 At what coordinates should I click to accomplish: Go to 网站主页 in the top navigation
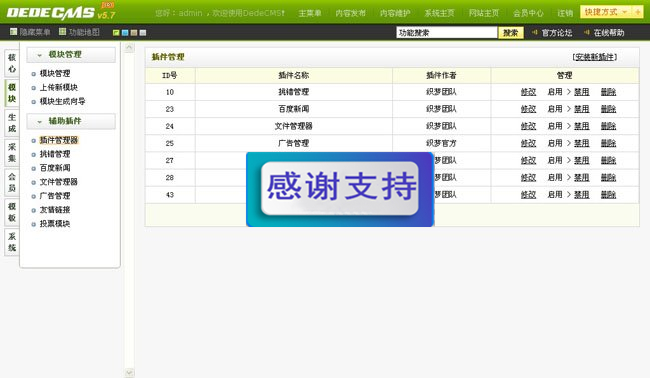pos(484,13)
